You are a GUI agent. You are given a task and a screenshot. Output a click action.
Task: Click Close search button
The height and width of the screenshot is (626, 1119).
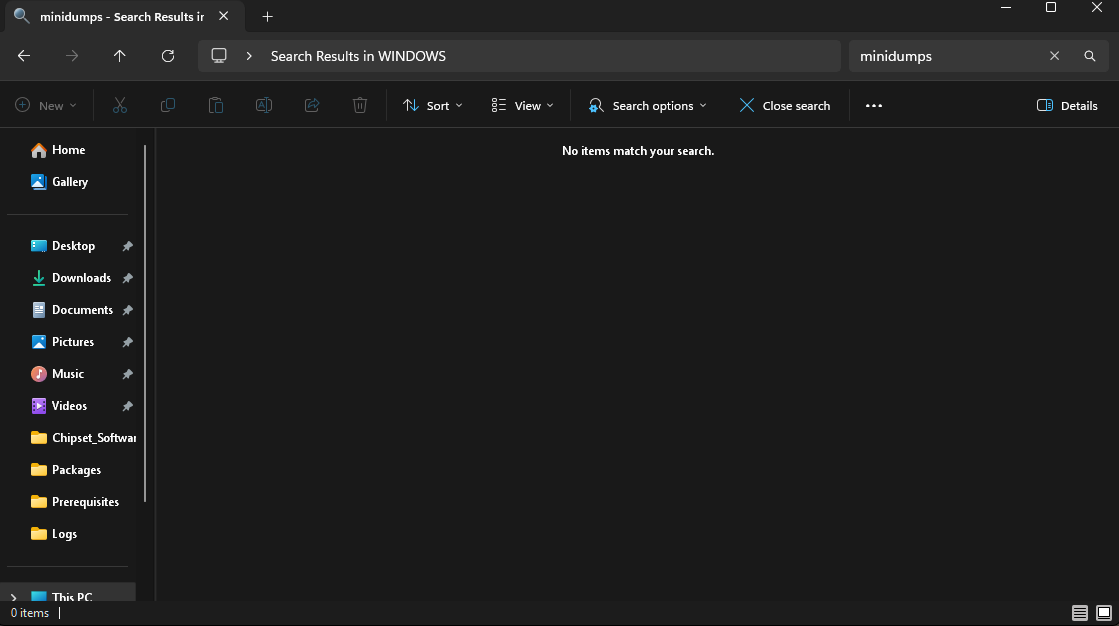[784, 106]
